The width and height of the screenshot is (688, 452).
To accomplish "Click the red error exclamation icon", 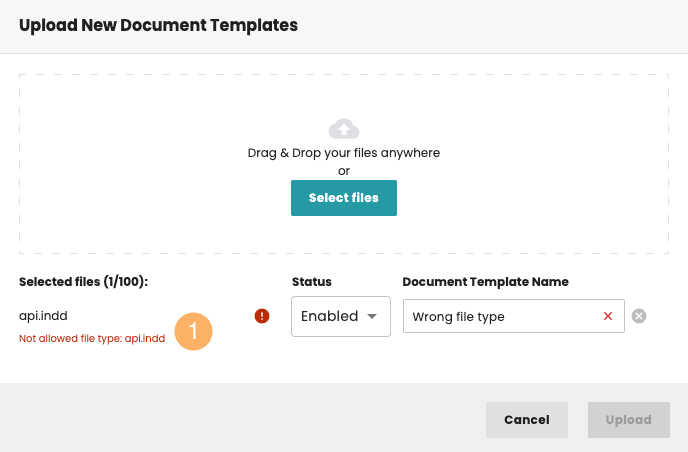I will (x=262, y=316).
